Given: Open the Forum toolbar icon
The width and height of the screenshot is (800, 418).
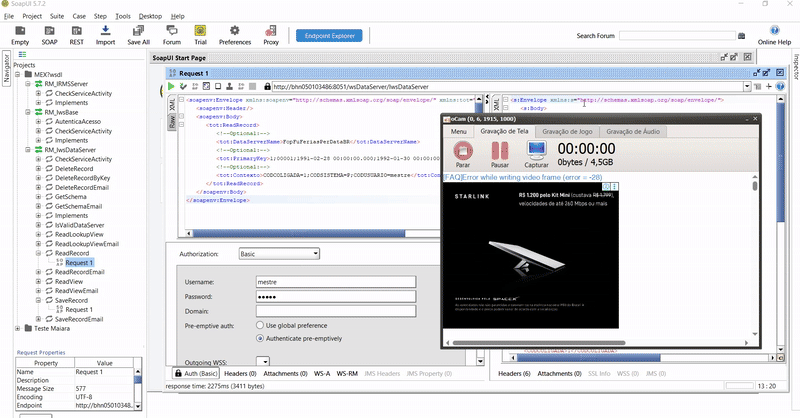Looking at the screenshot, I should click(x=172, y=31).
